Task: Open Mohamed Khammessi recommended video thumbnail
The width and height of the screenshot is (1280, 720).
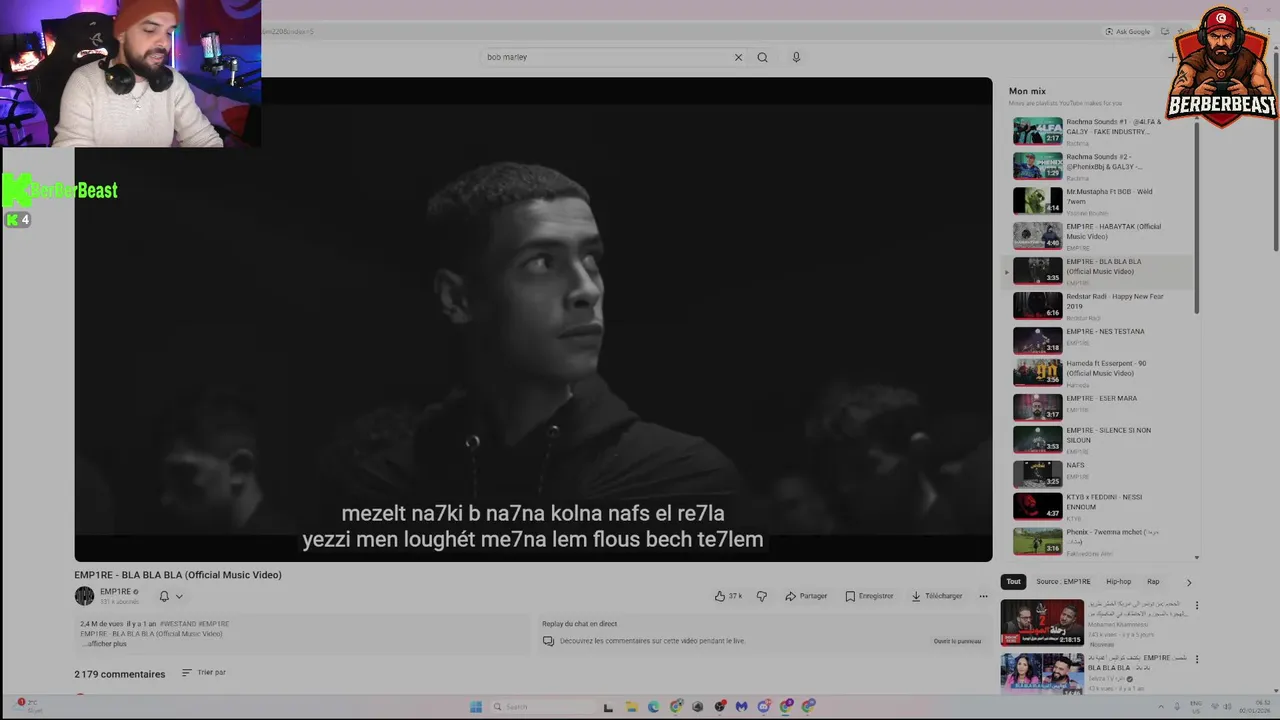Action: [1042, 622]
